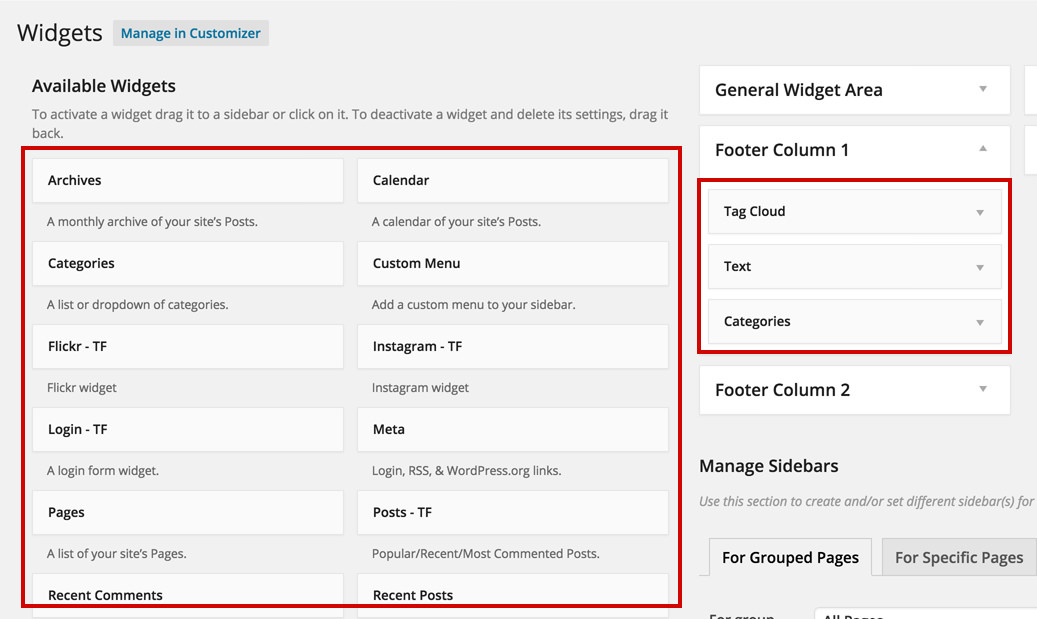Click the "Available Widgets" heading
The height and width of the screenshot is (619, 1037).
(104, 86)
